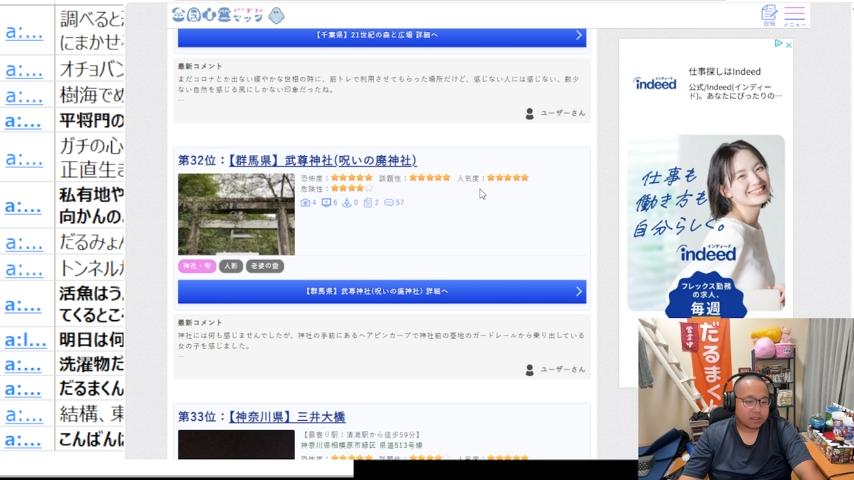Click the AdChoices triangle icon on the ad
The width and height of the screenshot is (854, 480).
[778, 43]
